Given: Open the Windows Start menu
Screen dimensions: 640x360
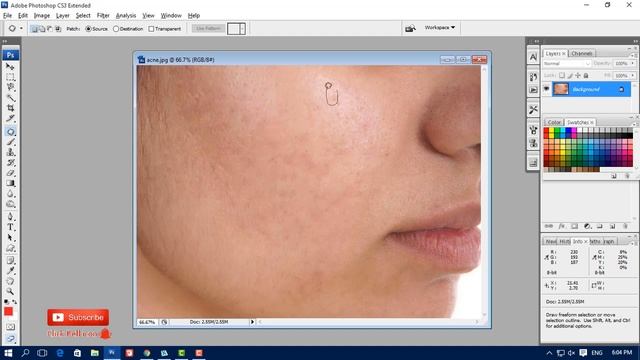Looking at the screenshot, I should (x=8, y=353).
